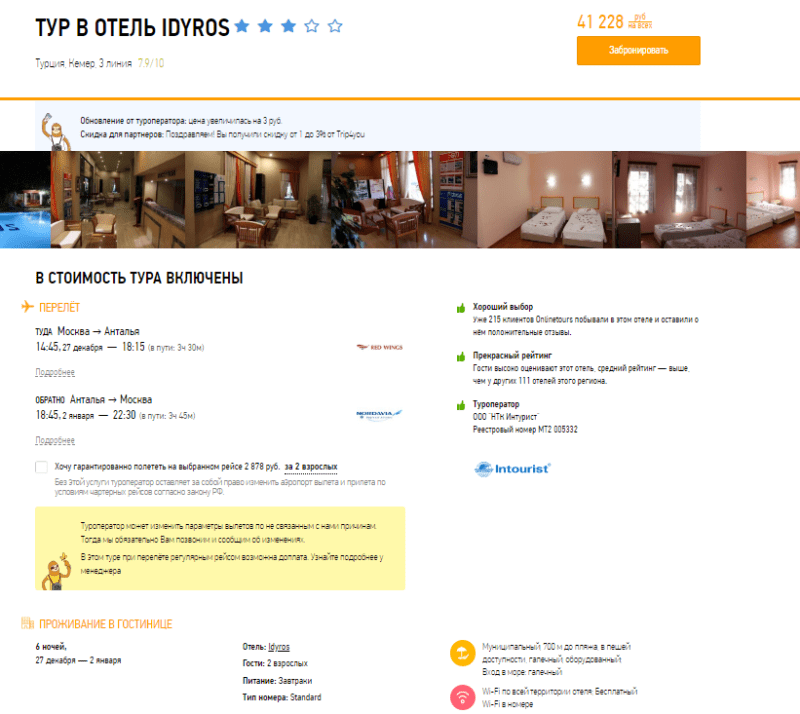Click thumbs-up icon beside Туроператор

coord(461,405)
